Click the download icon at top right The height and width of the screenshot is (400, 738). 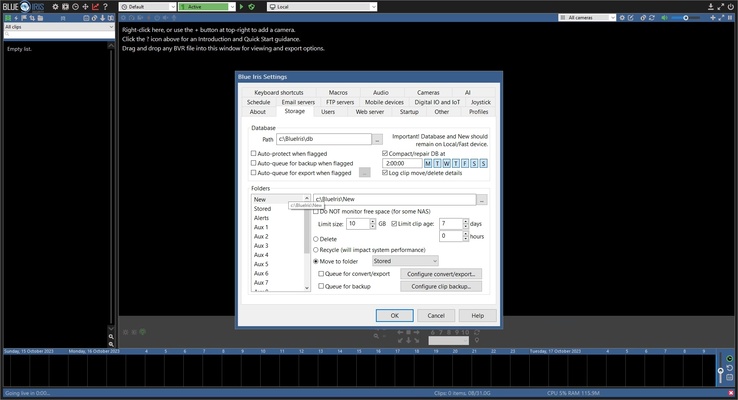[711, 7]
